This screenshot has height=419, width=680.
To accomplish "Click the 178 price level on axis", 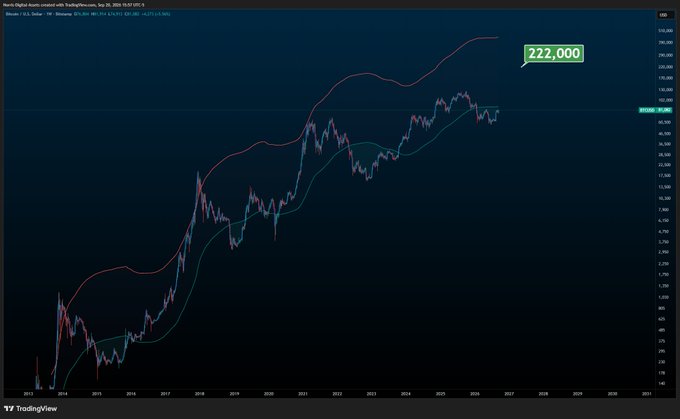I will (662, 373).
